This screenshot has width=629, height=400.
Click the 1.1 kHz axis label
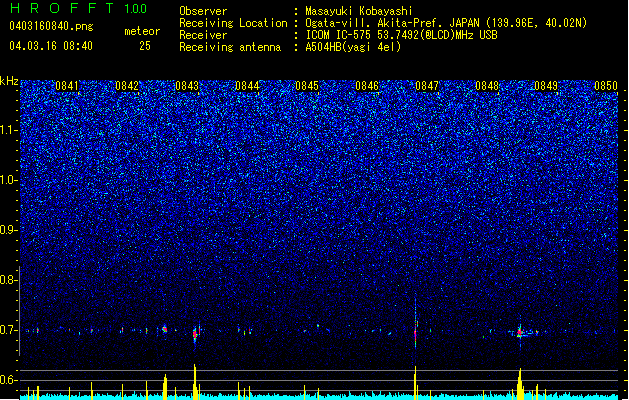[9, 130]
